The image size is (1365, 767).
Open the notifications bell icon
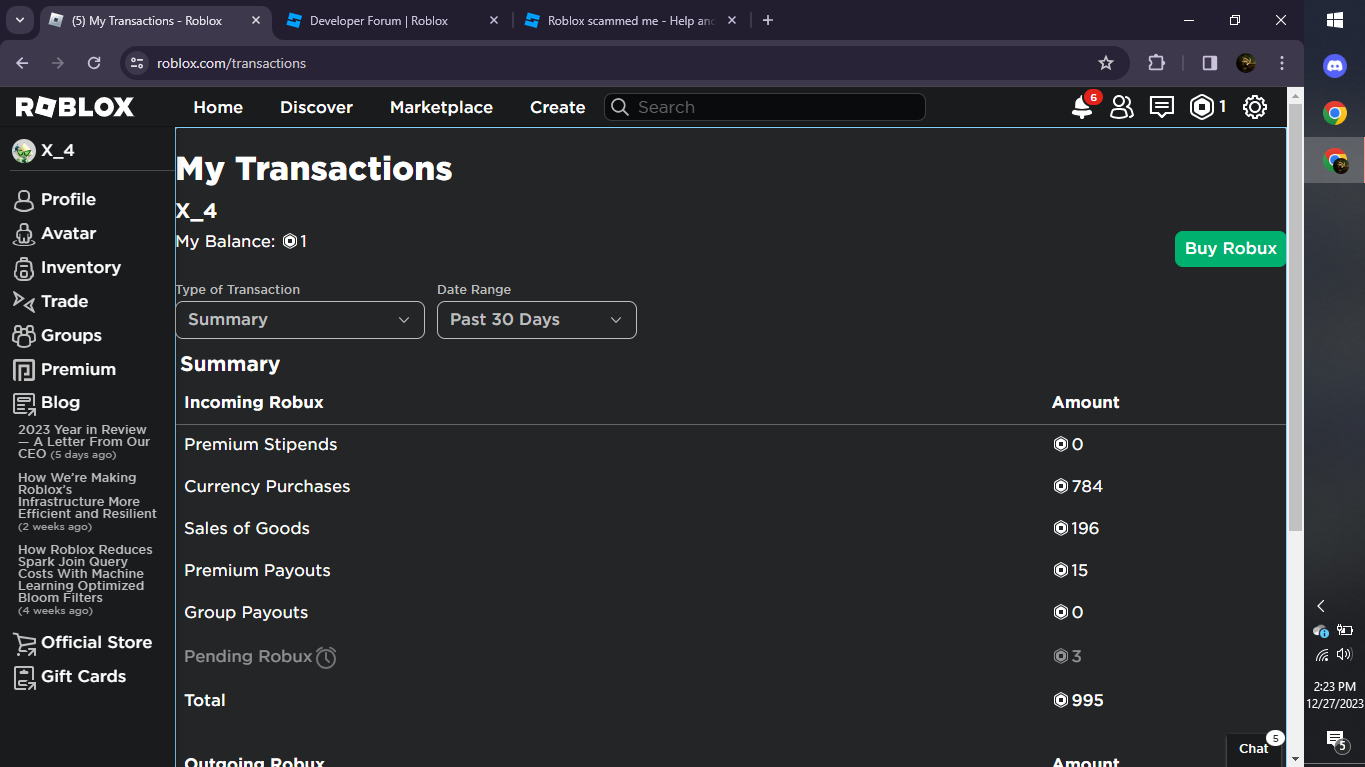coord(1082,107)
